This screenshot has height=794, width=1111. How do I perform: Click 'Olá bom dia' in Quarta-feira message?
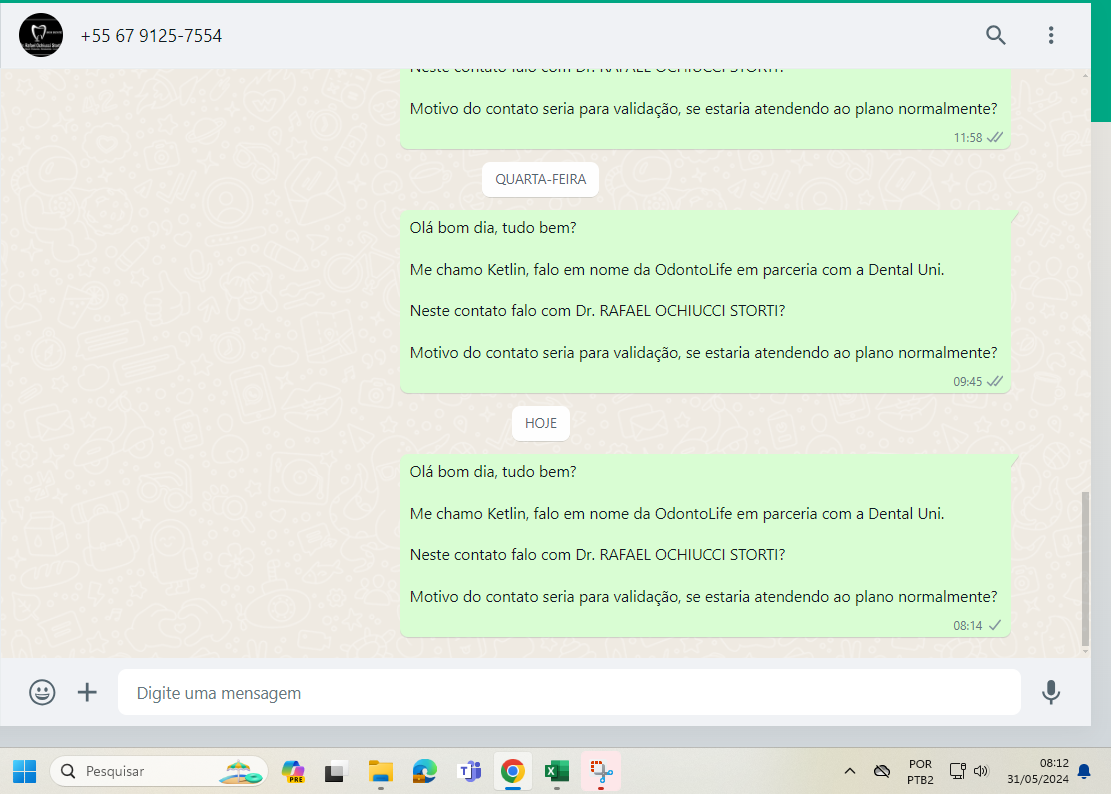click(x=493, y=227)
